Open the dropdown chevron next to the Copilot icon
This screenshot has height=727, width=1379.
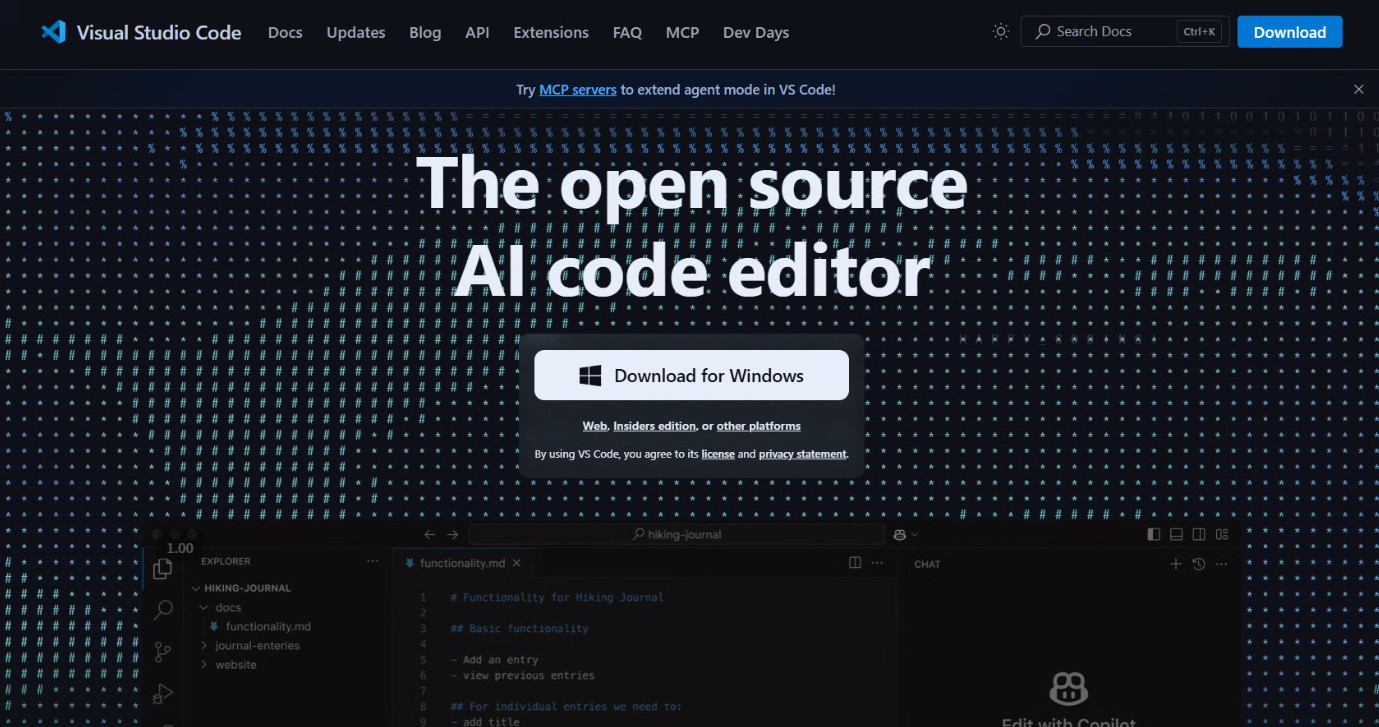(914, 535)
